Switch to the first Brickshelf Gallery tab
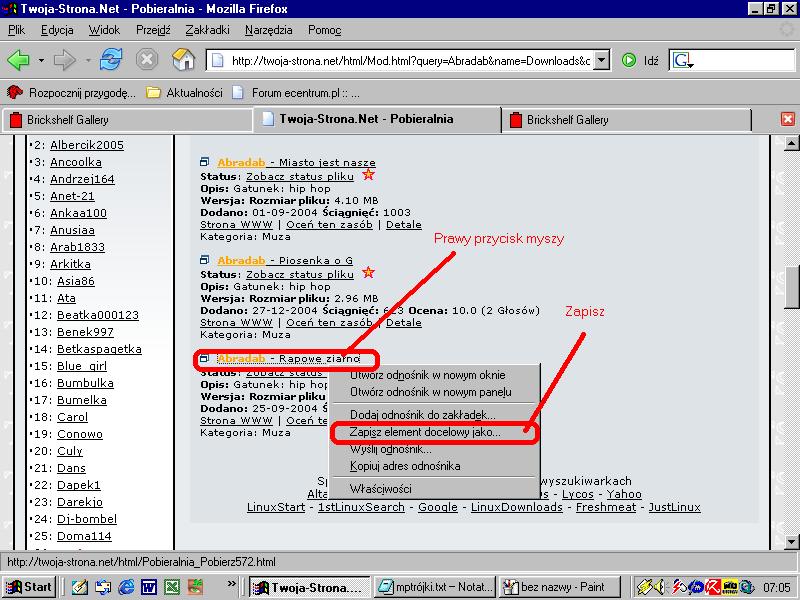This screenshot has height=600, width=800. [x=128, y=120]
